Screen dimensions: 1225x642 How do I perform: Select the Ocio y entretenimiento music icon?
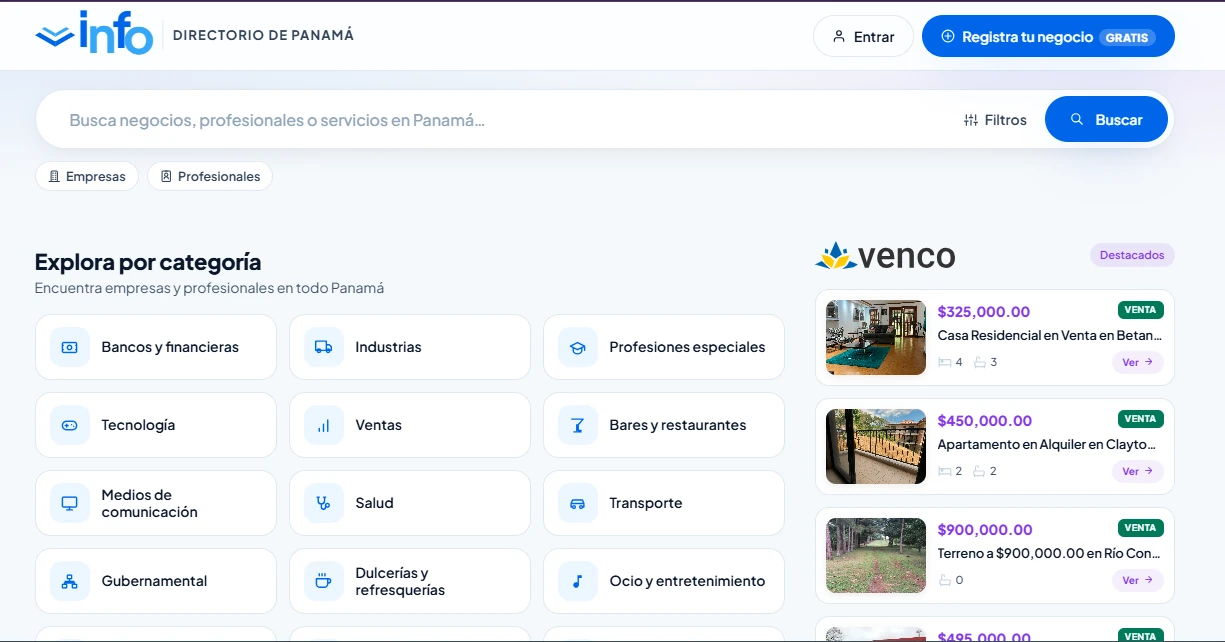click(x=578, y=581)
